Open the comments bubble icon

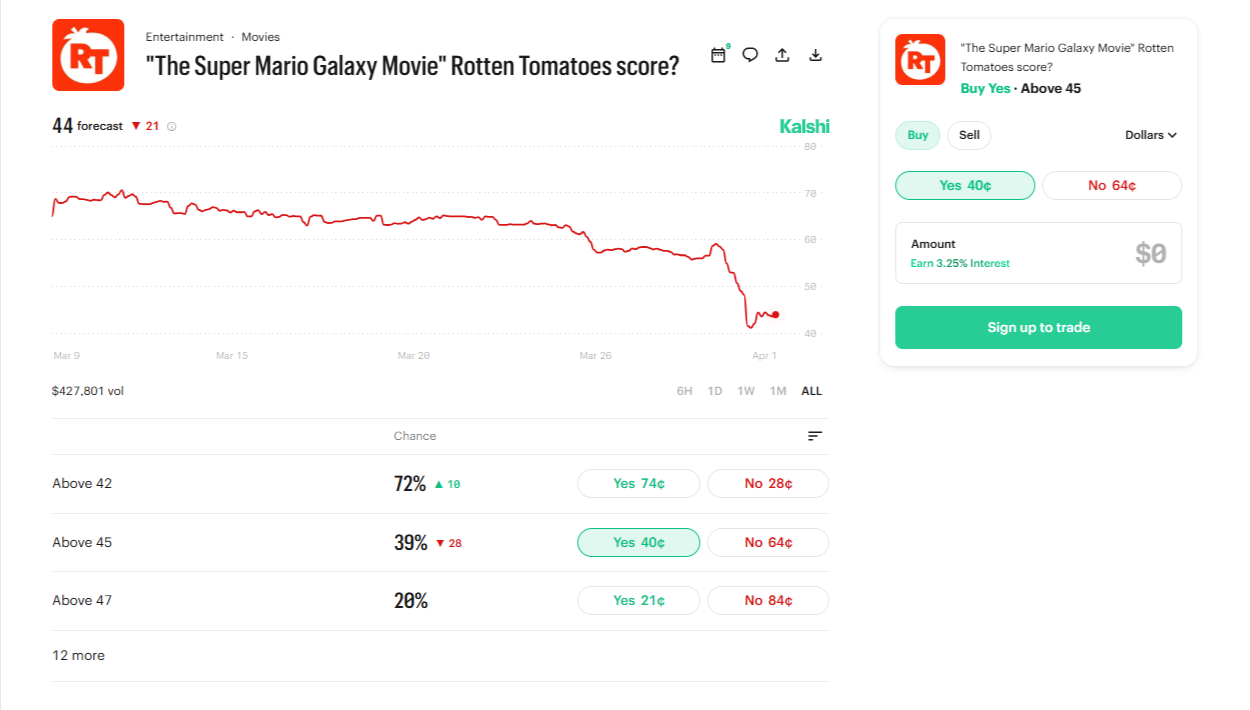click(x=750, y=55)
